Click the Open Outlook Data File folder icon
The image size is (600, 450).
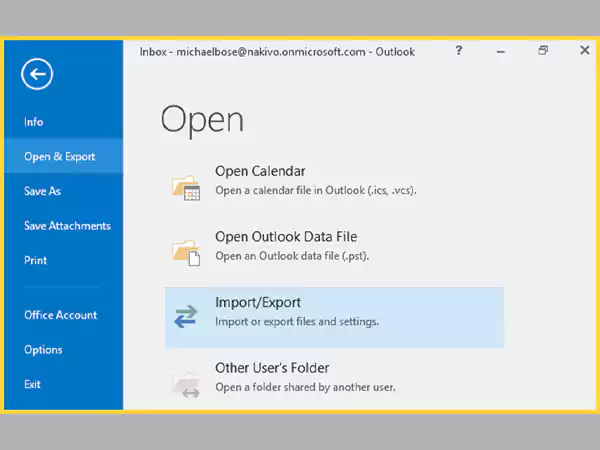pyautogui.click(x=186, y=253)
